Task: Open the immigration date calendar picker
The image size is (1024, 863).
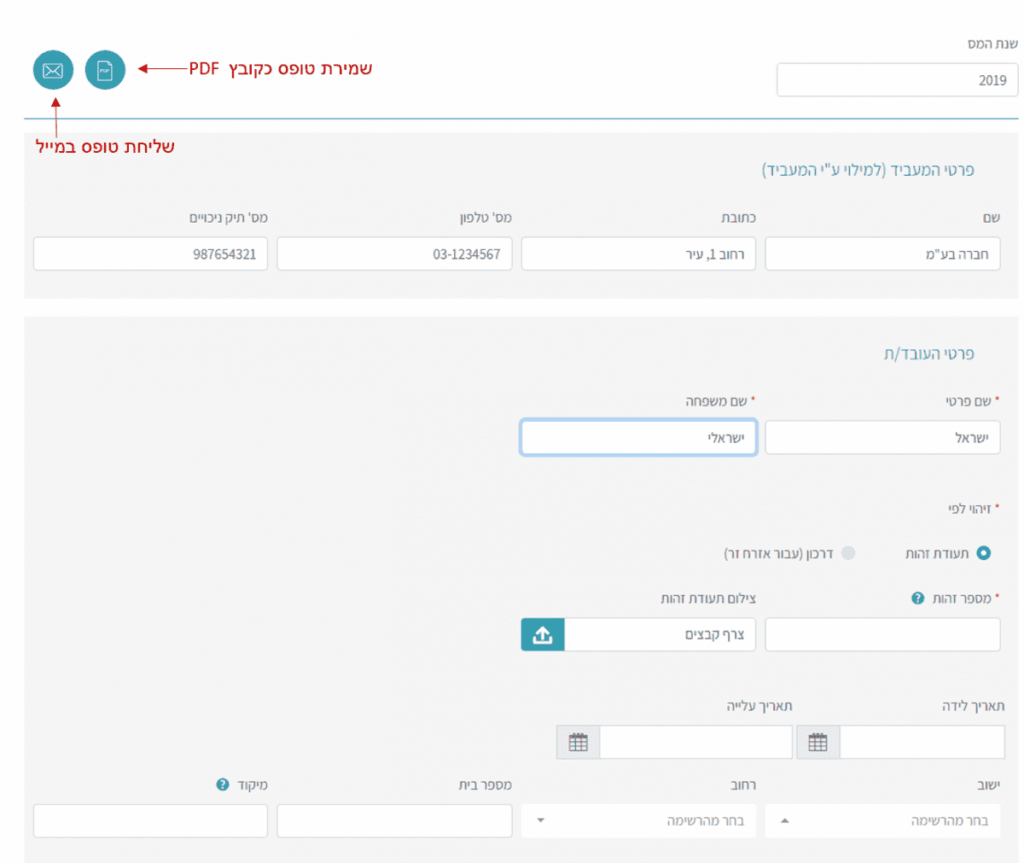Action: (578, 742)
